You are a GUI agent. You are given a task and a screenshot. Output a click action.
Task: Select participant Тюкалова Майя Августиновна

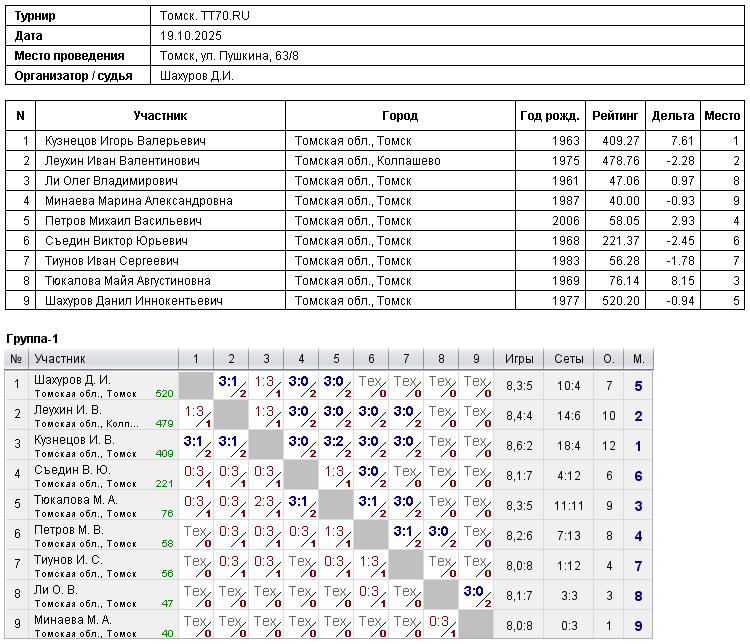[127, 281]
